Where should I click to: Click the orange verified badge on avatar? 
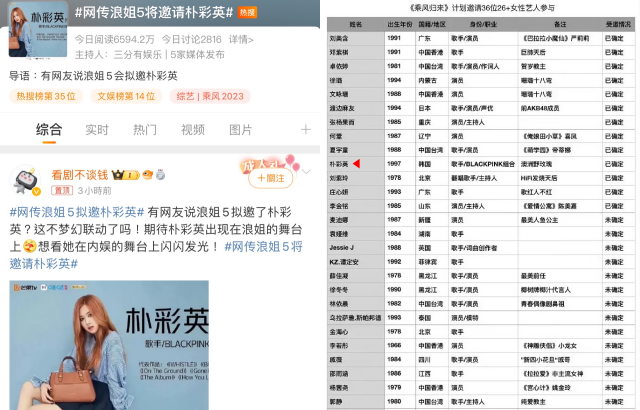(36, 191)
